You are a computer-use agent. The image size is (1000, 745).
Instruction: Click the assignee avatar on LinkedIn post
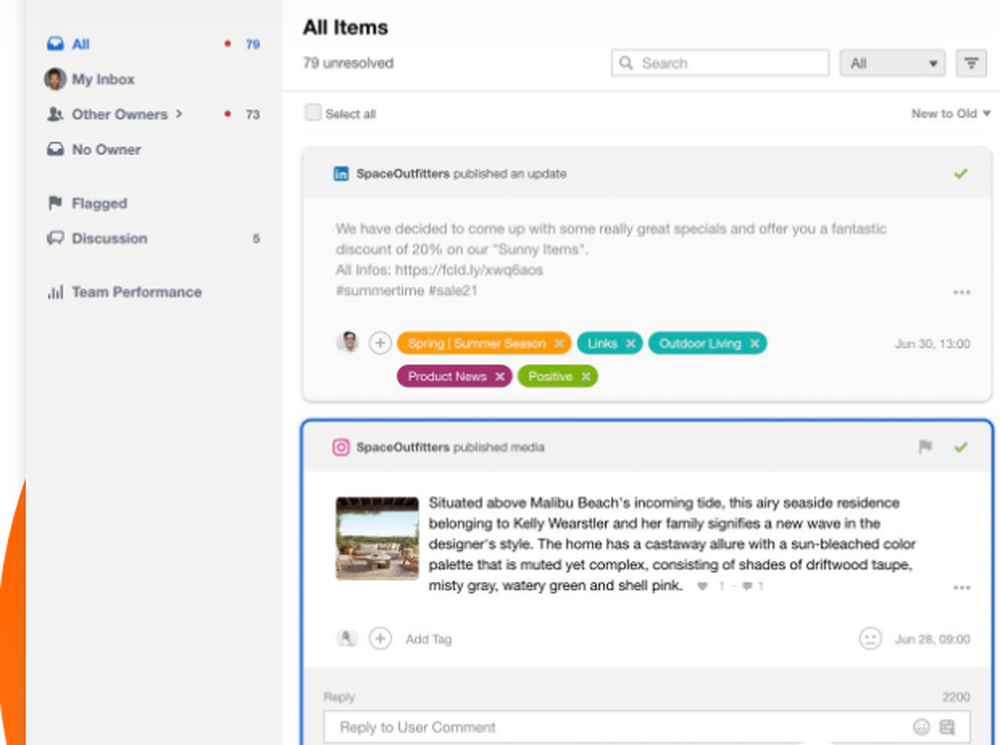point(348,343)
